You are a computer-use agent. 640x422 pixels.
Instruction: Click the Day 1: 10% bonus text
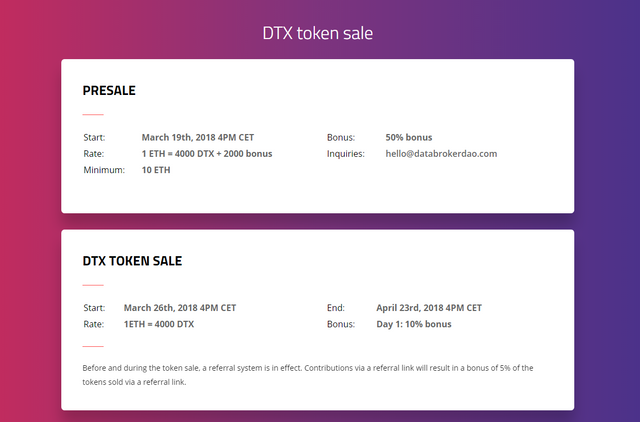(x=414, y=324)
